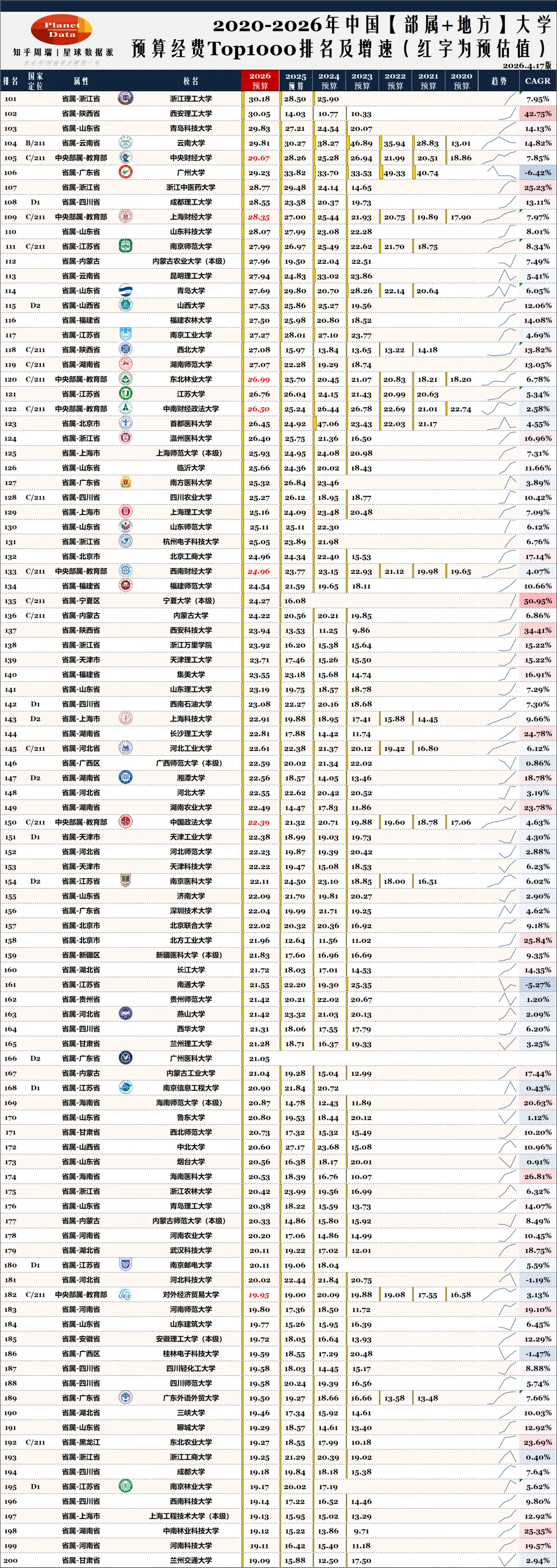Click the 河北工业大学 school emblem
Image resolution: width=557 pixels, height=1568 pixels.
125,748
